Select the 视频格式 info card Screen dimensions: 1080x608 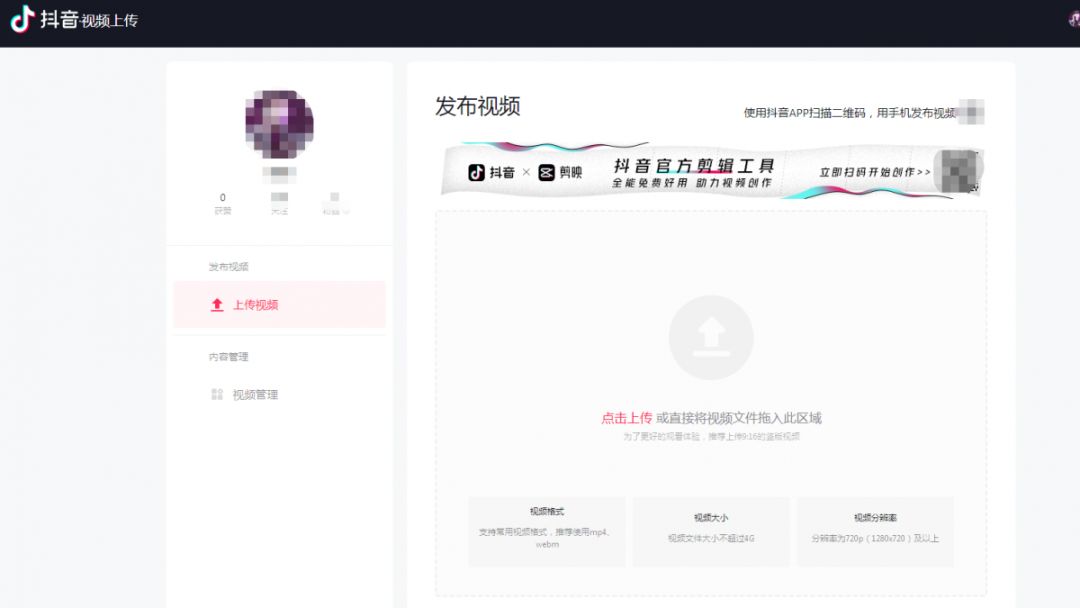coord(545,532)
